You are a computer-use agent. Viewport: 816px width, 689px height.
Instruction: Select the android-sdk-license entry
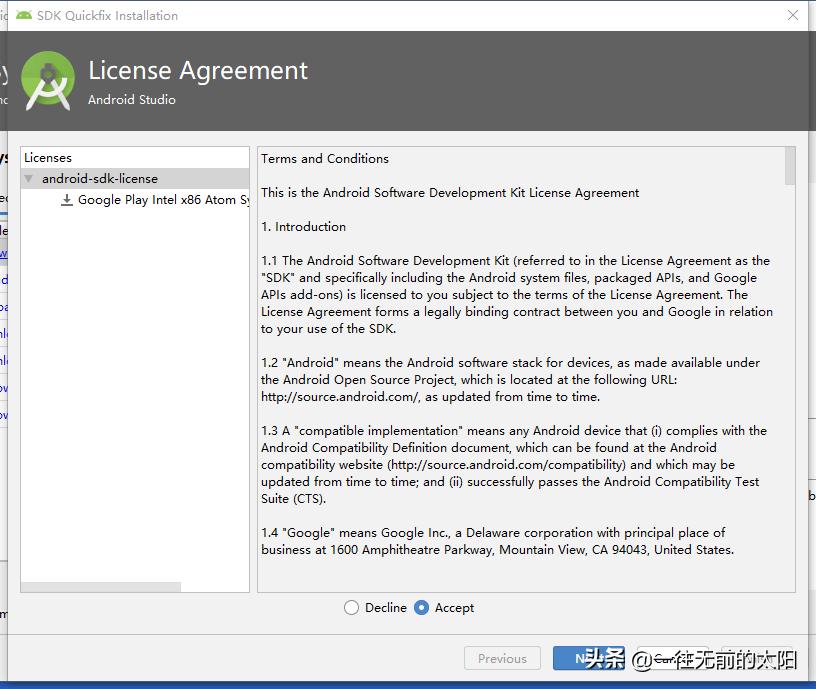(x=99, y=179)
